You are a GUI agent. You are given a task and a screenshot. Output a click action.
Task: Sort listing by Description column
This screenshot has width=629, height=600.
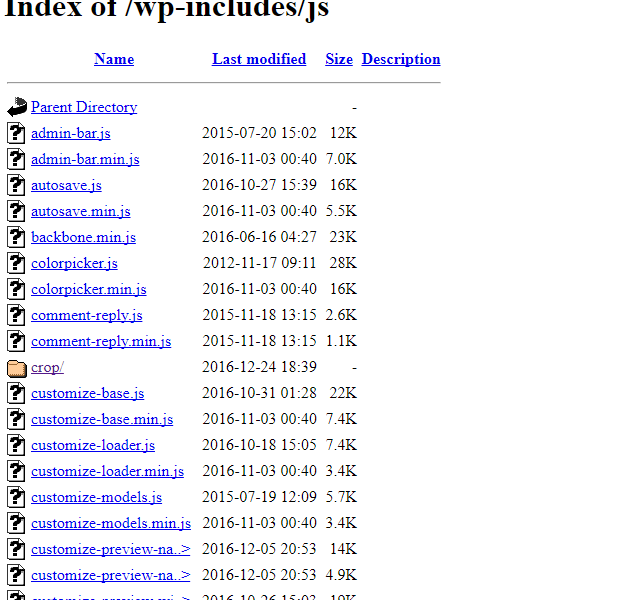[401, 59]
